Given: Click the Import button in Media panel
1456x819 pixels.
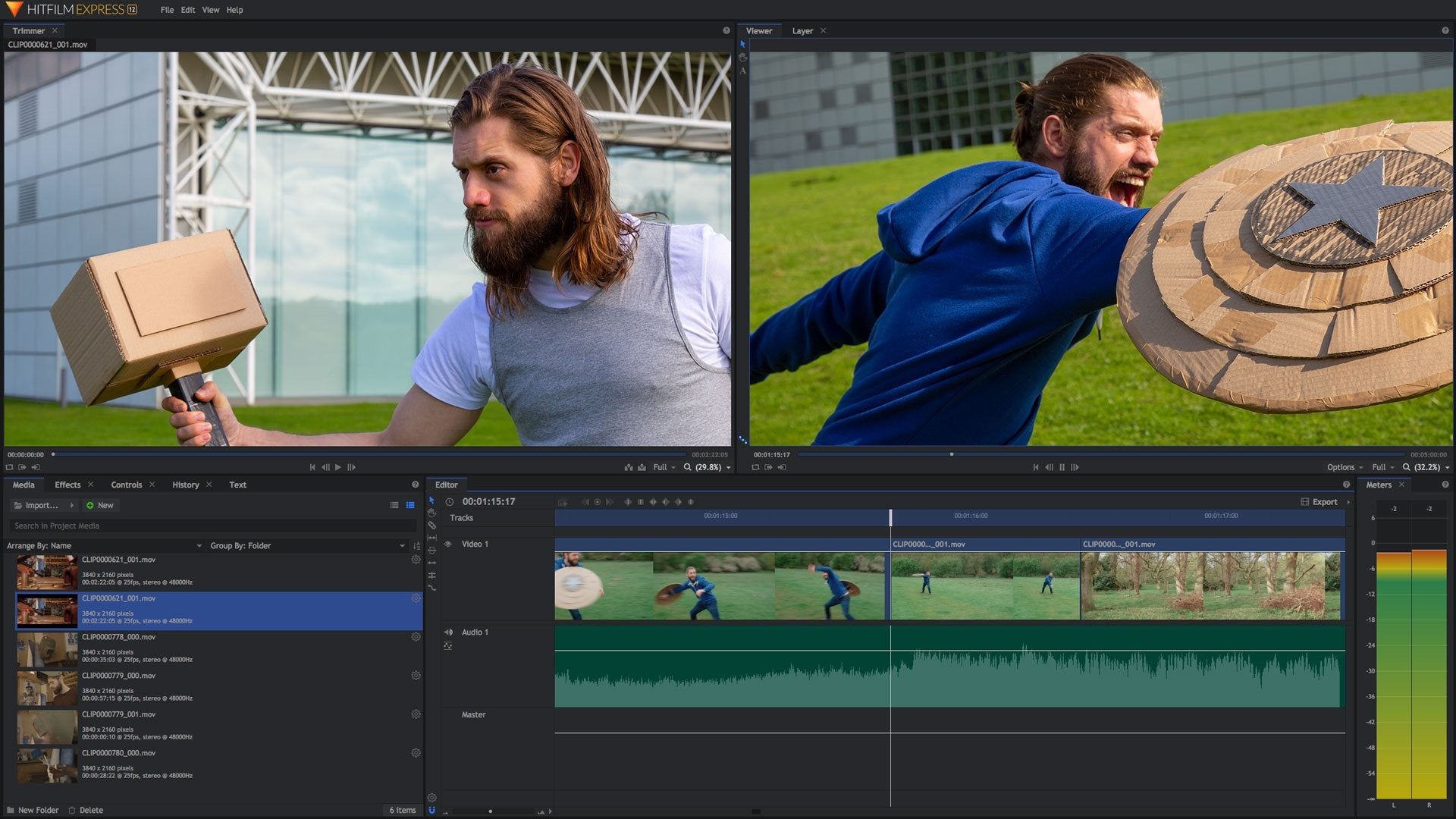Looking at the screenshot, I should tap(40, 505).
